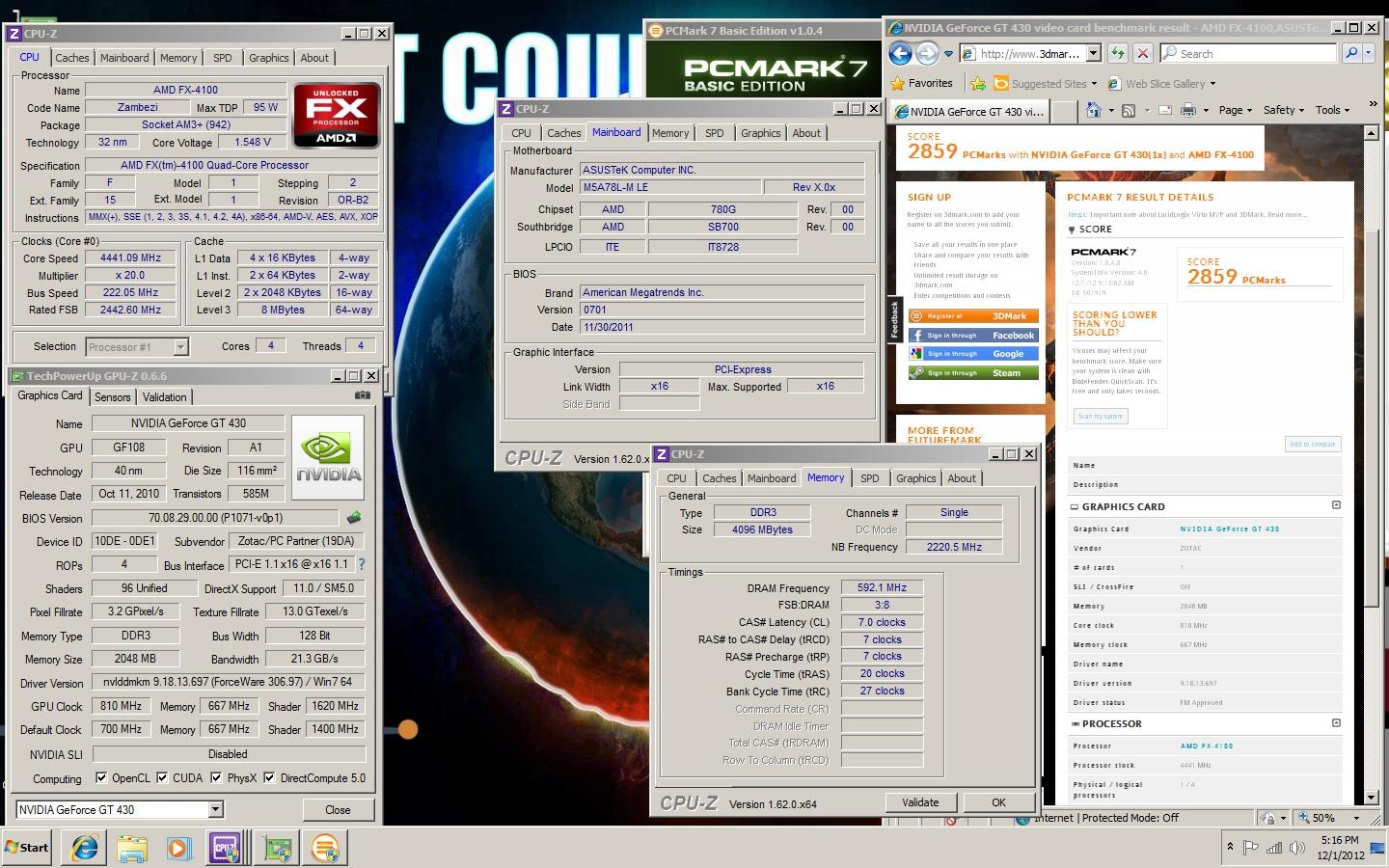Open Caches tab in top-left CPU-Z

[x=71, y=58]
